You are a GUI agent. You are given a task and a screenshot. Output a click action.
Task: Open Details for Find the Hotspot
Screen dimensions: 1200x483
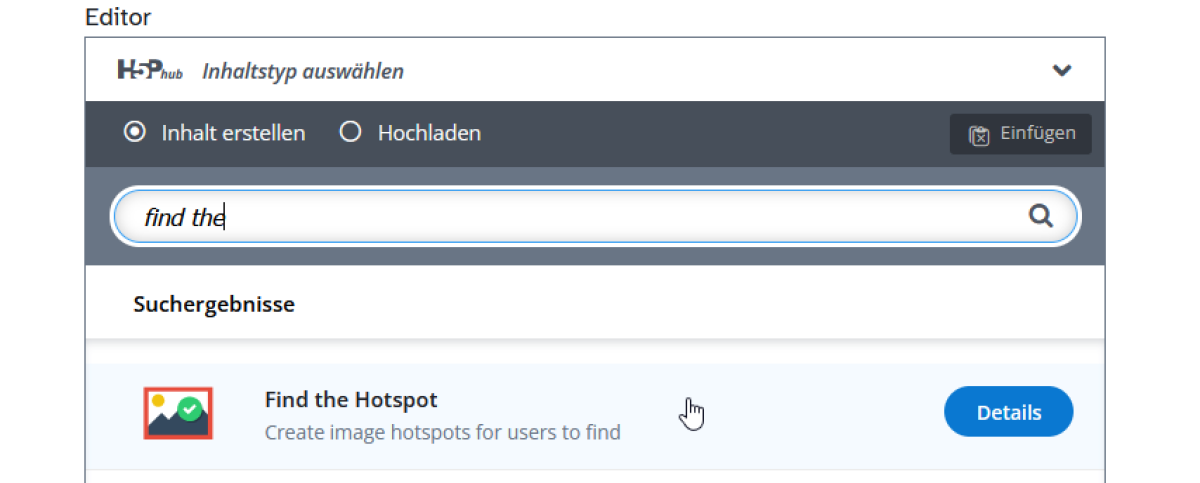tap(1008, 412)
